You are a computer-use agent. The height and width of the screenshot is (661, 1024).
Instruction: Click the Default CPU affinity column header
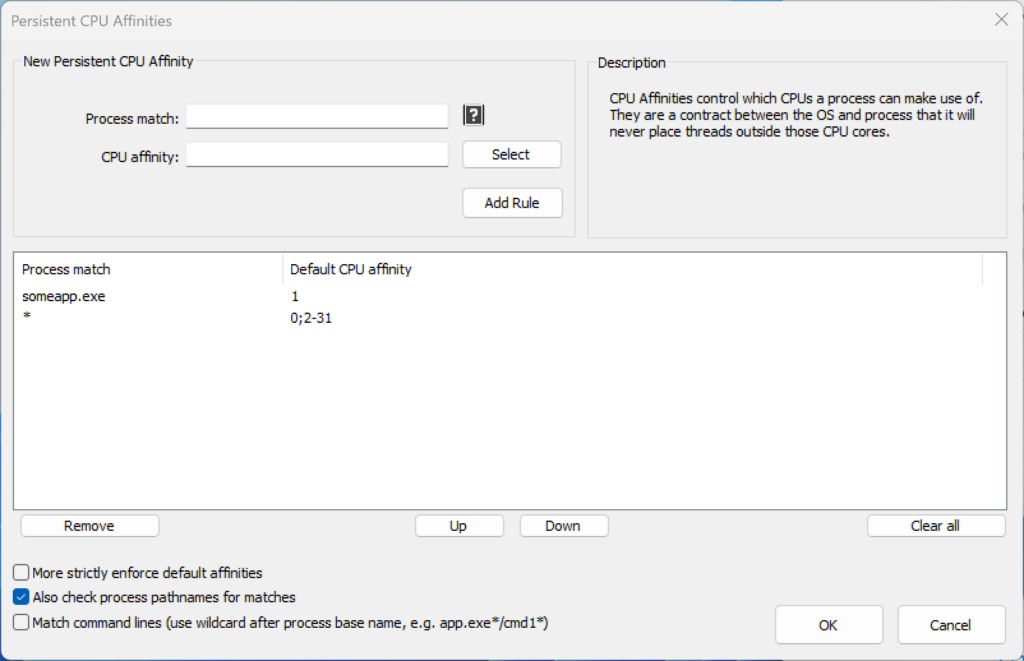[x=349, y=269]
